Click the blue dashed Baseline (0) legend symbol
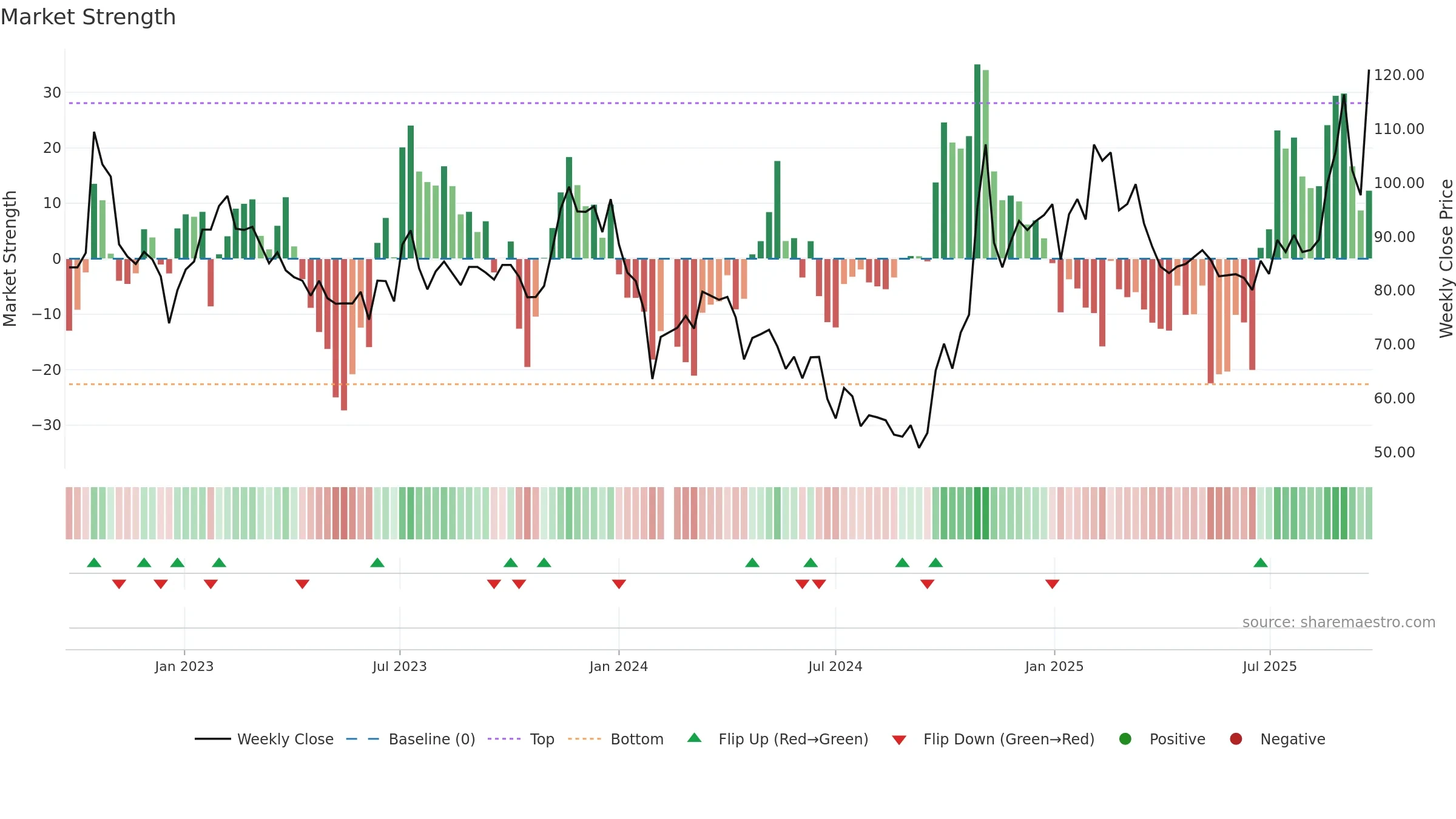 click(363, 739)
